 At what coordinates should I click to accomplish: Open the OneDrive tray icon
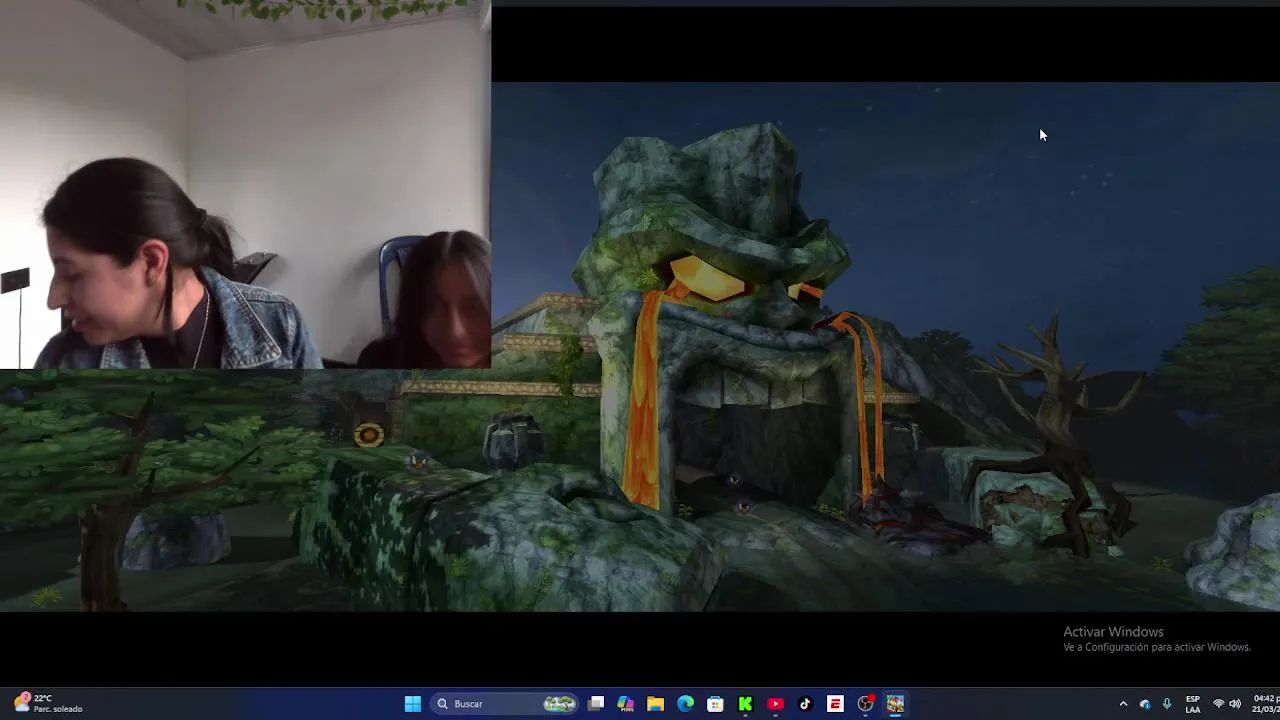click(x=1145, y=704)
